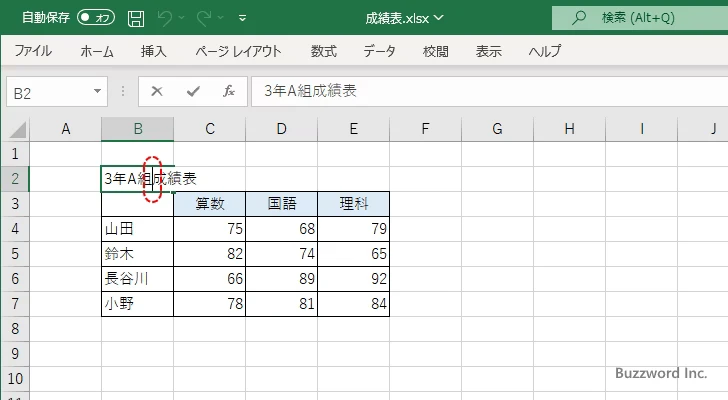This screenshot has height=400, width=728.
Task: Click the cell with value 81
Action: [282, 304]
